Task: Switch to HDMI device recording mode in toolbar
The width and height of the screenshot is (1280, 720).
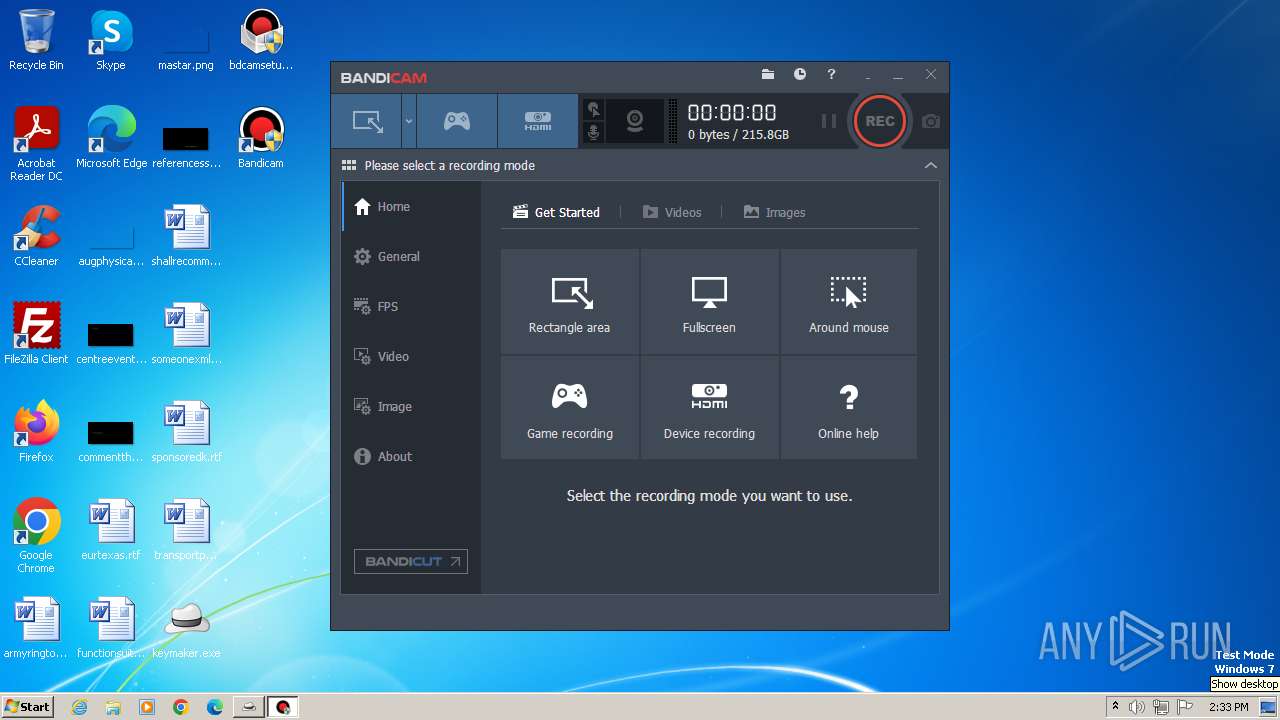Action: (538, 121)
